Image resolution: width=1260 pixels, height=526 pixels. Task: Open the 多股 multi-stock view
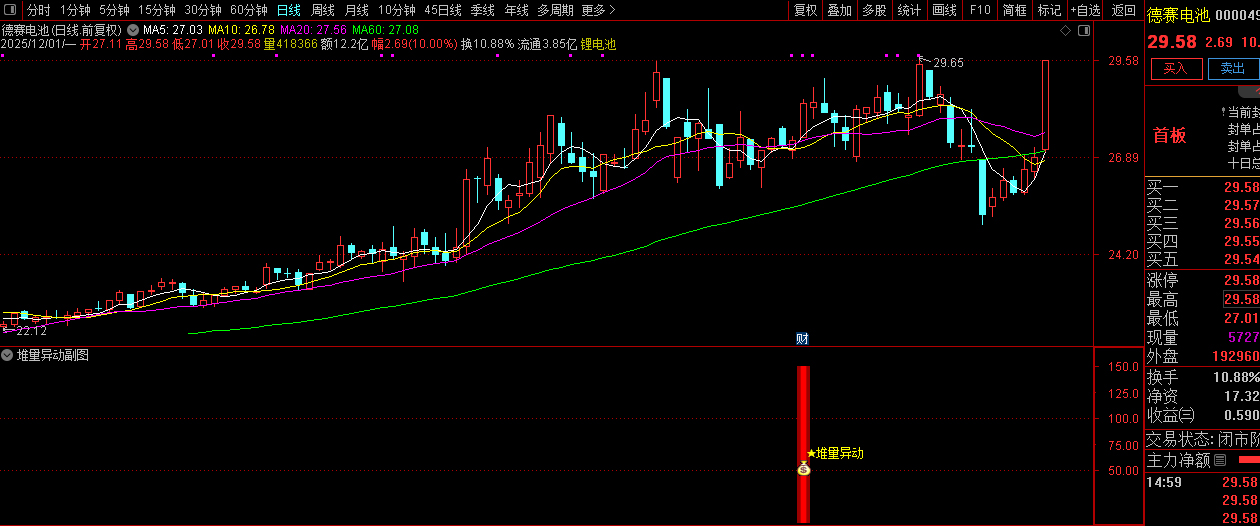click(874, 10)
